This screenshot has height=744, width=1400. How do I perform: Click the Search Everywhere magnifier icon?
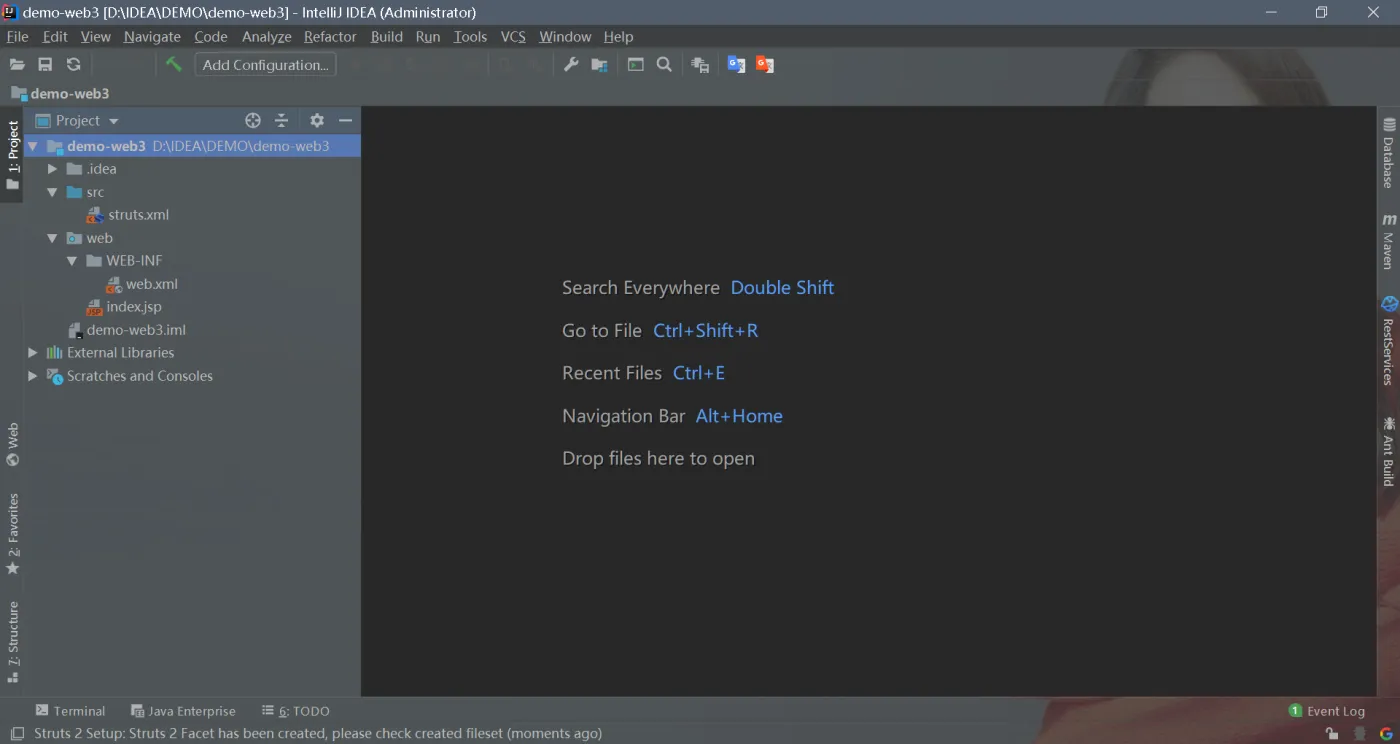pyautogui.click(x=664, y=65)
